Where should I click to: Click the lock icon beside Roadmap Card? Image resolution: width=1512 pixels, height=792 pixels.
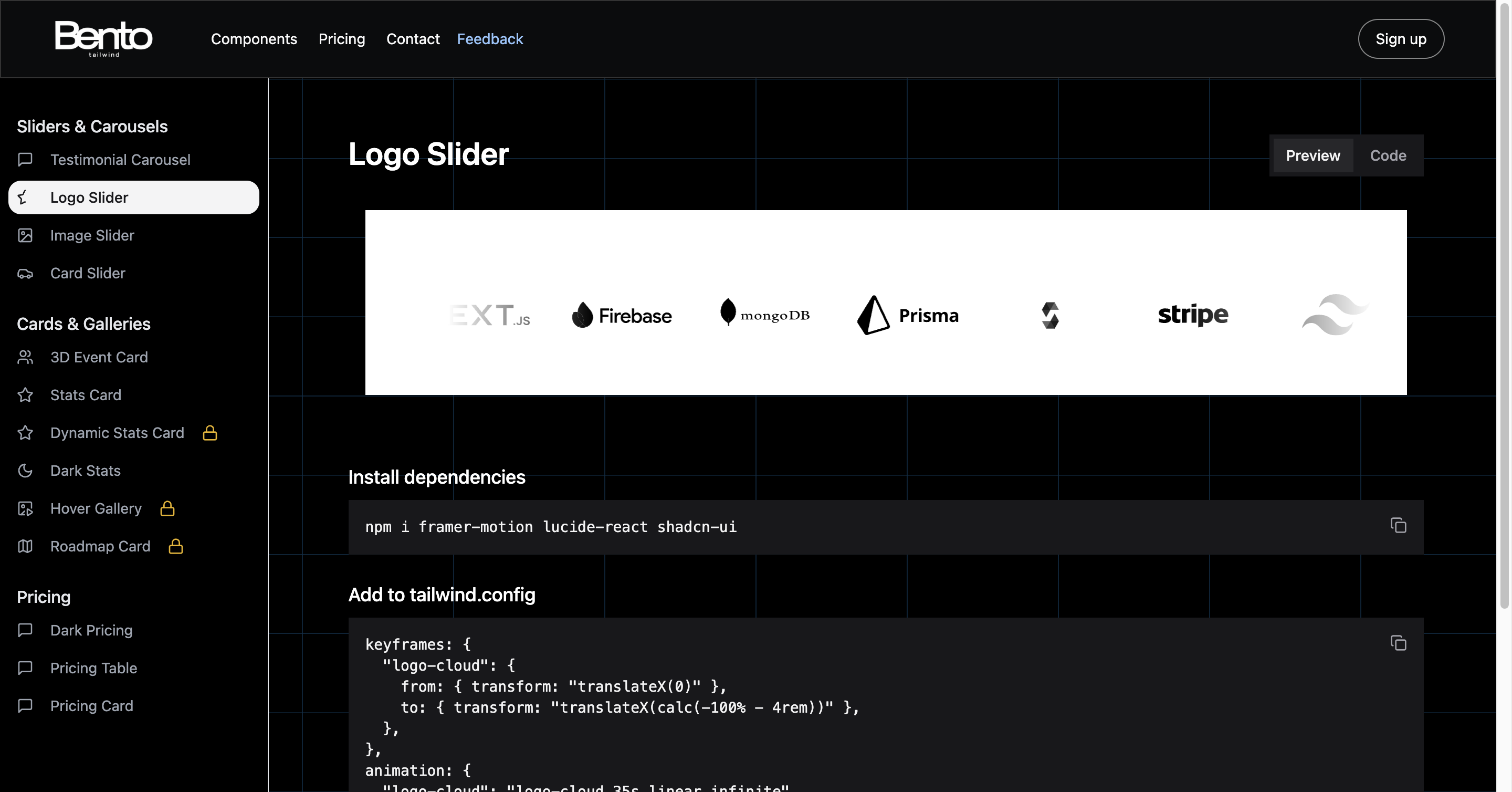(x=176, y=547)
